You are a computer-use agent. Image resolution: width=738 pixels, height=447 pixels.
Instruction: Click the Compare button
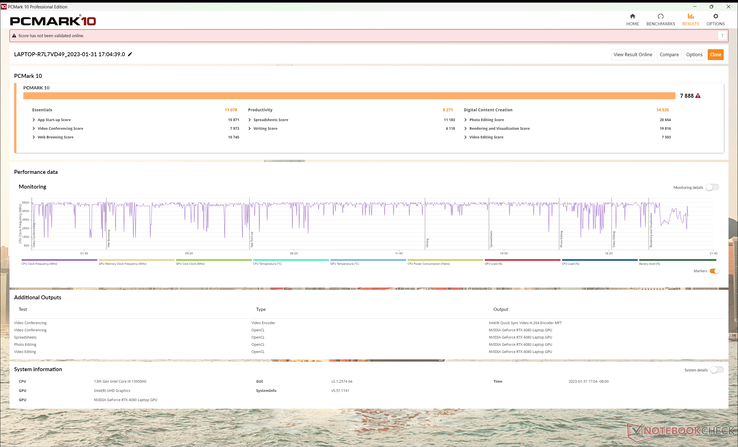click(669, 55)
